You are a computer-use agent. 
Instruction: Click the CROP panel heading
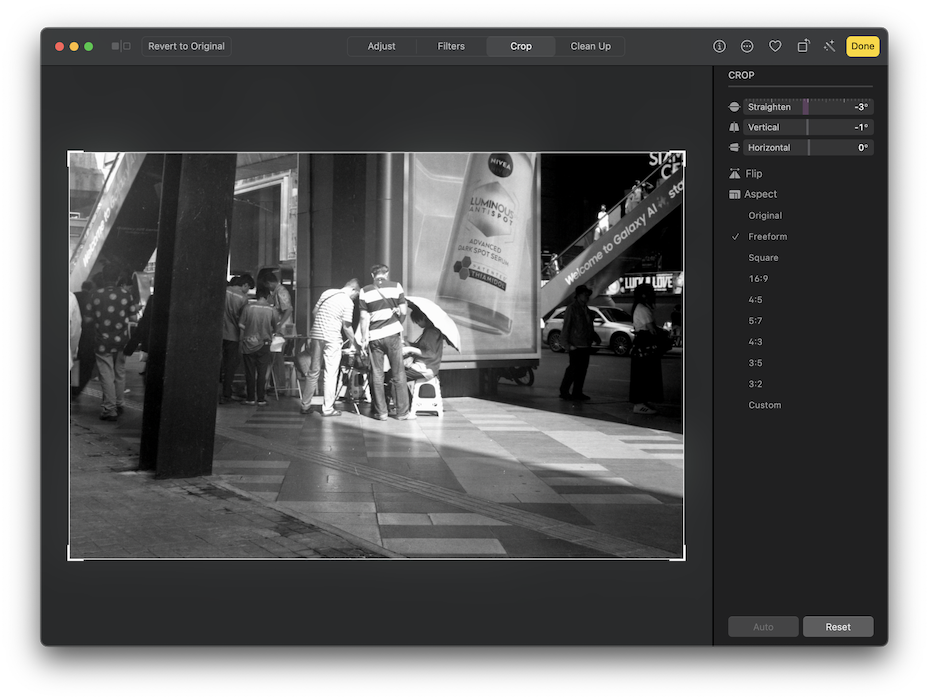(x=741, y=75)
